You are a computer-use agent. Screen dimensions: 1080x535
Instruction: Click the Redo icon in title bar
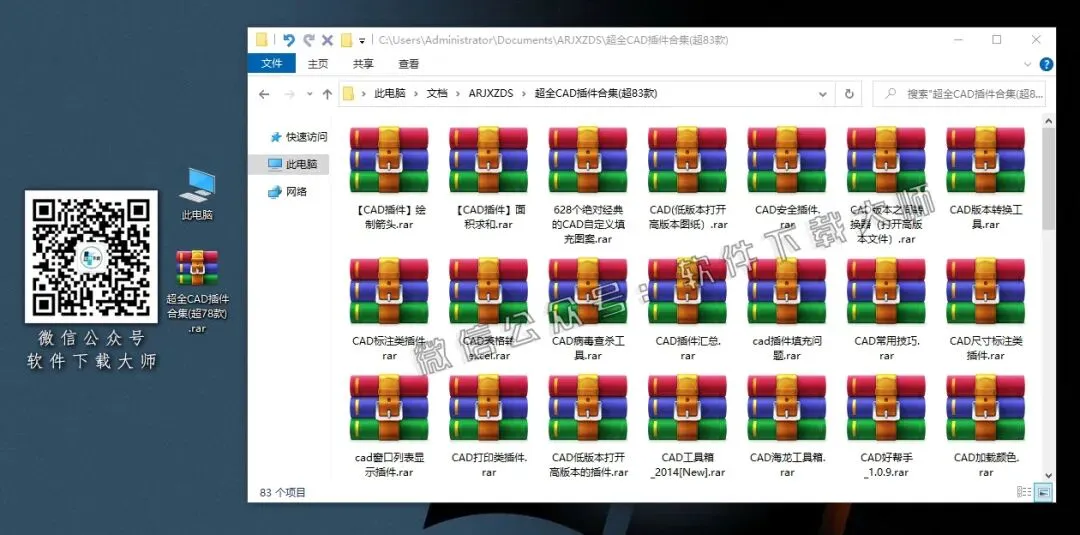click(x=309, y=40)
